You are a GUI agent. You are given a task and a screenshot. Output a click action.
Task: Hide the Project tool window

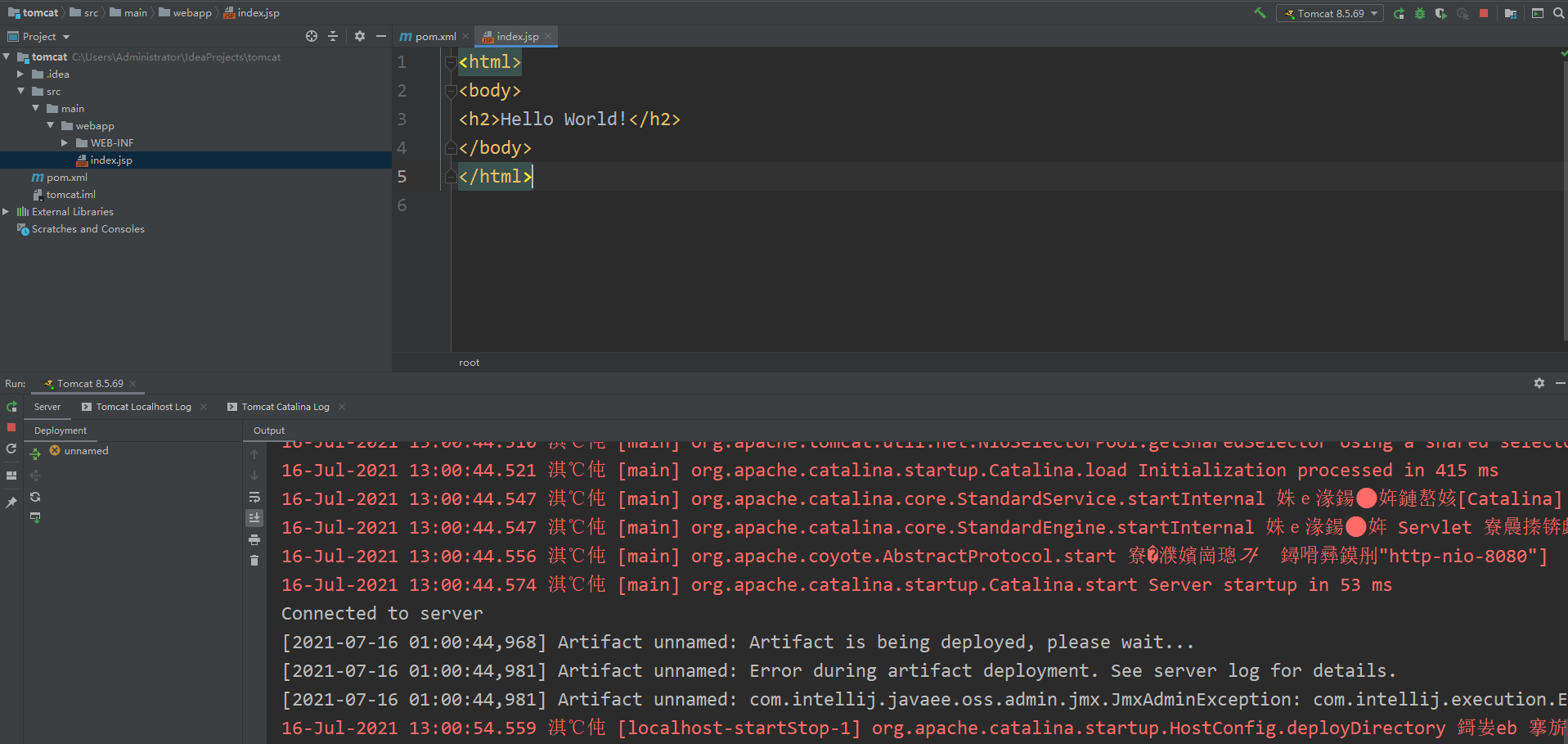[x=381, y=36]
